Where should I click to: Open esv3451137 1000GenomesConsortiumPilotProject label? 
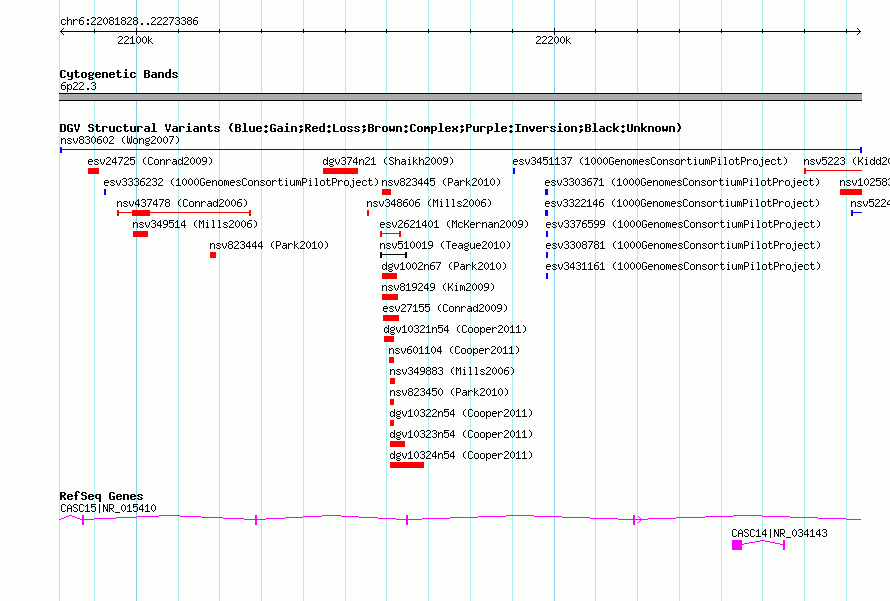click(x=650, y=161)
